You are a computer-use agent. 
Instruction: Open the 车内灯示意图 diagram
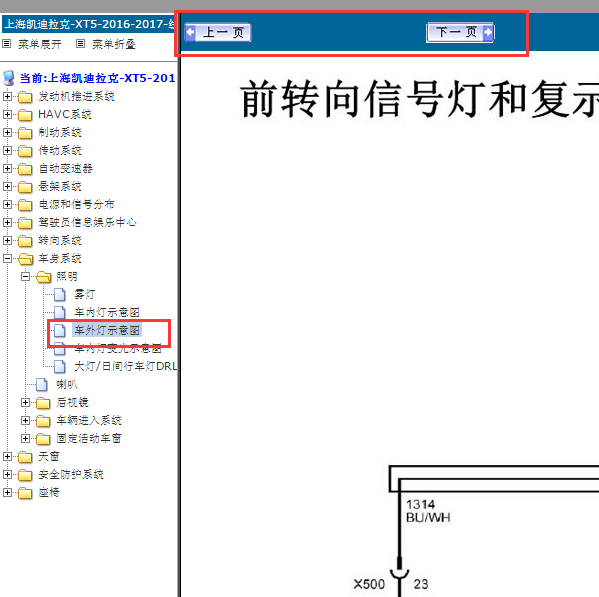[x=107, y=312]
